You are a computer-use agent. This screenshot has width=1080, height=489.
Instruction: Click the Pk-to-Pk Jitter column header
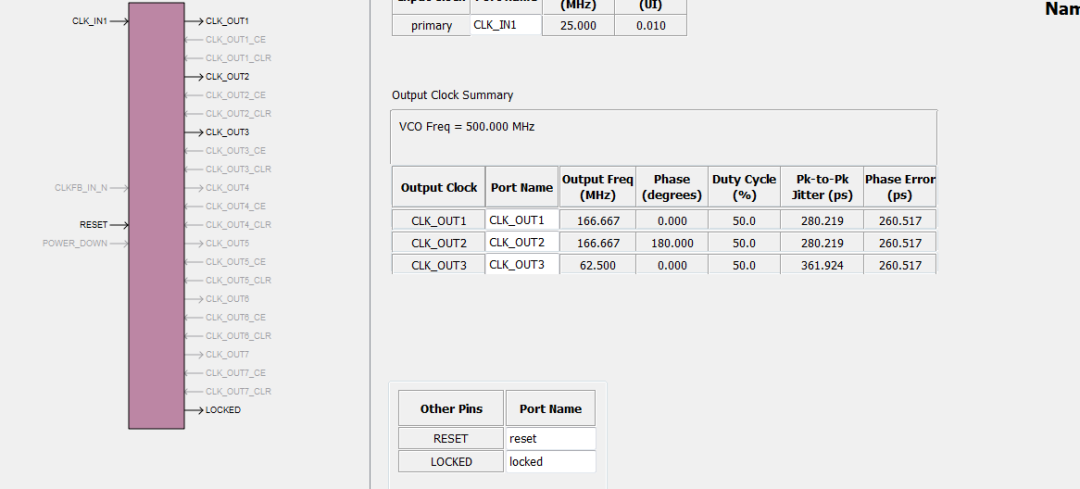[822, 187]
